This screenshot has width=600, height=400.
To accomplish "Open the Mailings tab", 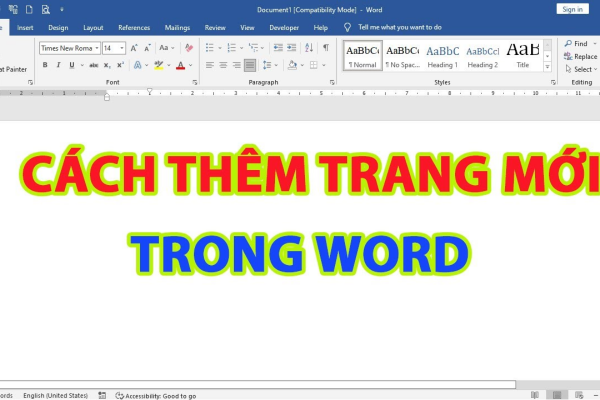I will 177,28.
